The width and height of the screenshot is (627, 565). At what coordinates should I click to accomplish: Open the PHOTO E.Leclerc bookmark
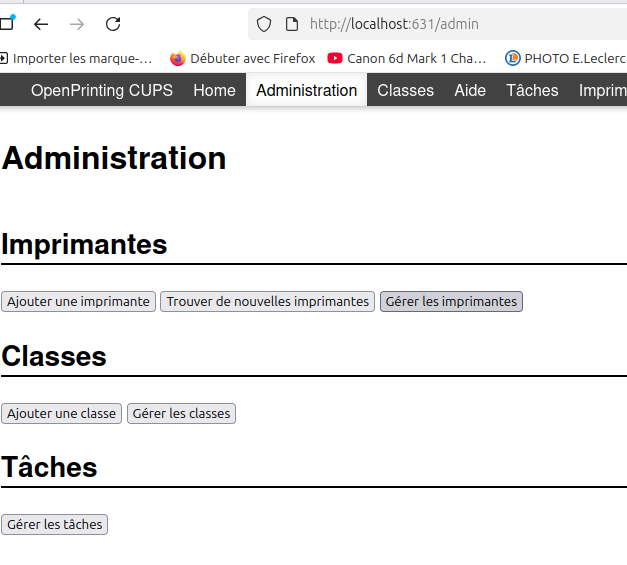(565, 58)
